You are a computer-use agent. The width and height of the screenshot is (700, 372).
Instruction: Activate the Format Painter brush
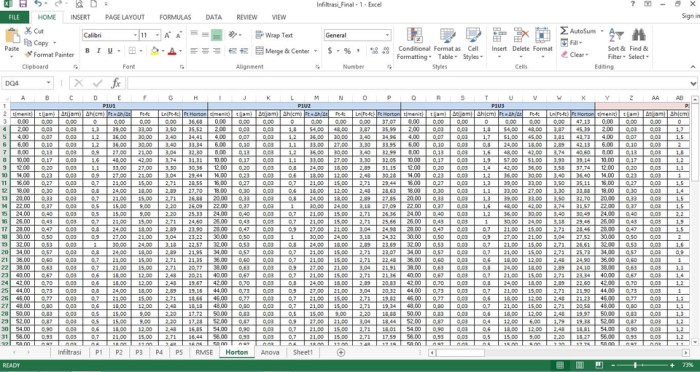click(29, 54)
